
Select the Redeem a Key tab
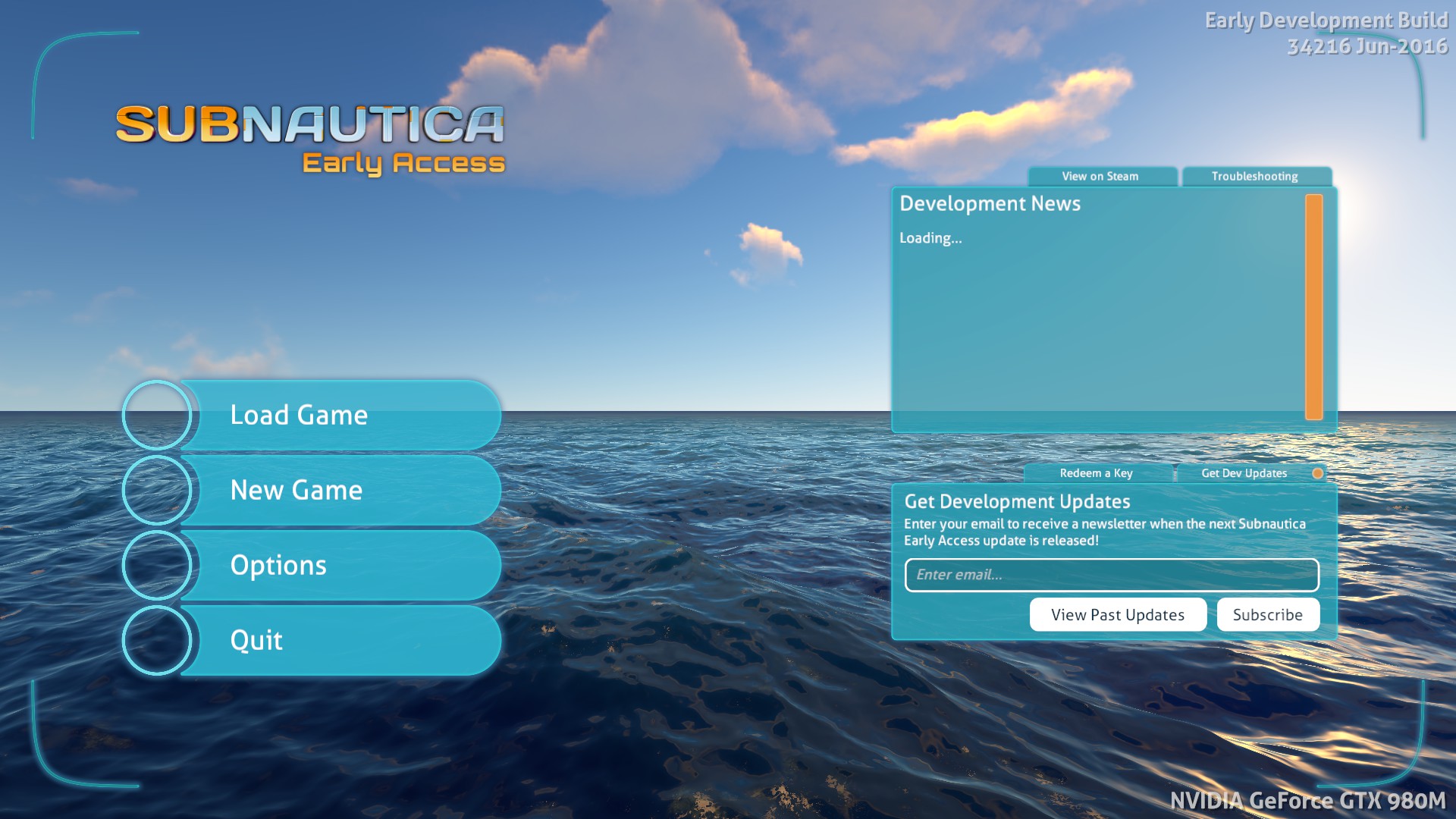coord(1097,473)
